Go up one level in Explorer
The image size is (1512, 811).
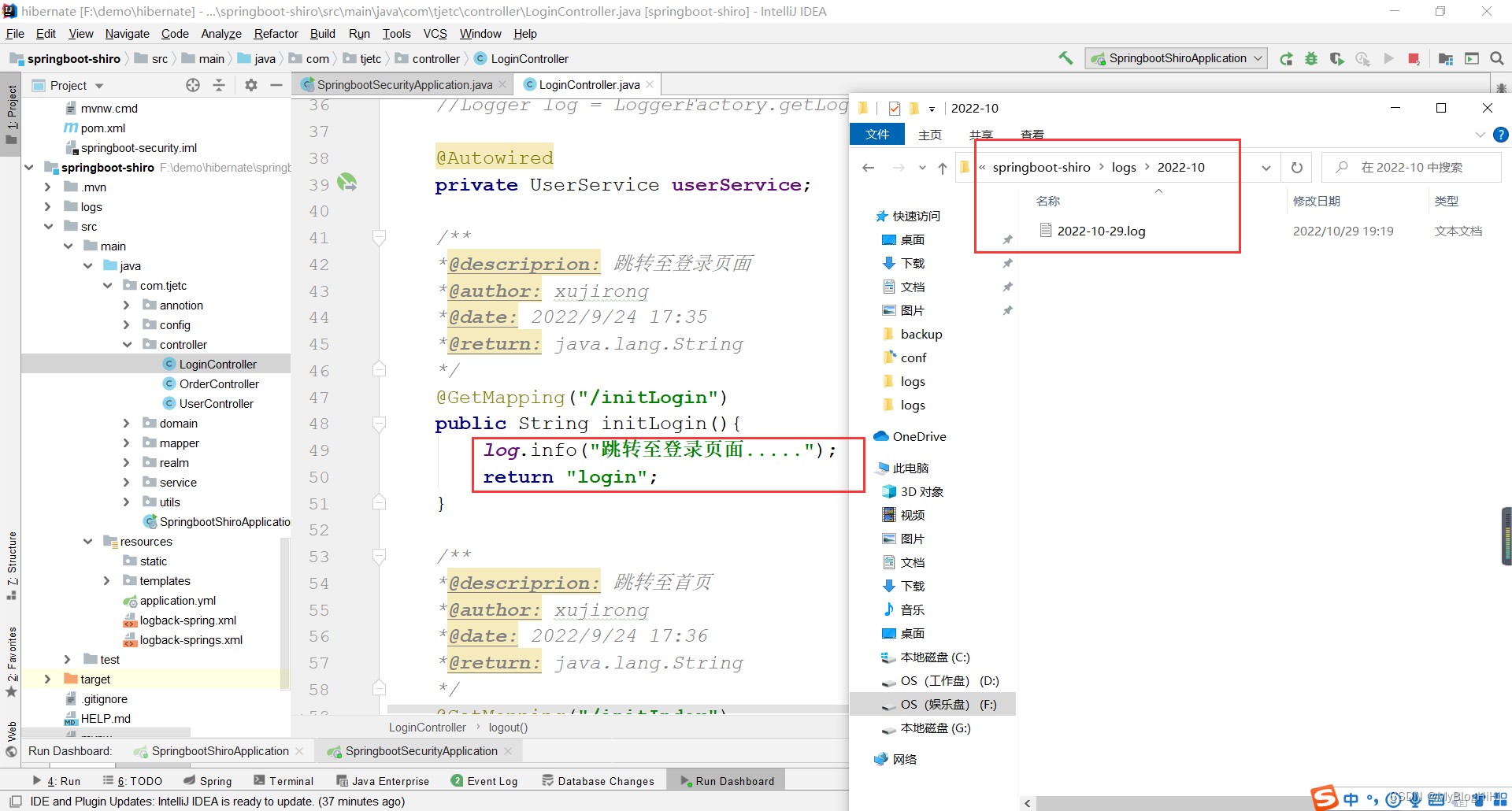tap(943, 168)
